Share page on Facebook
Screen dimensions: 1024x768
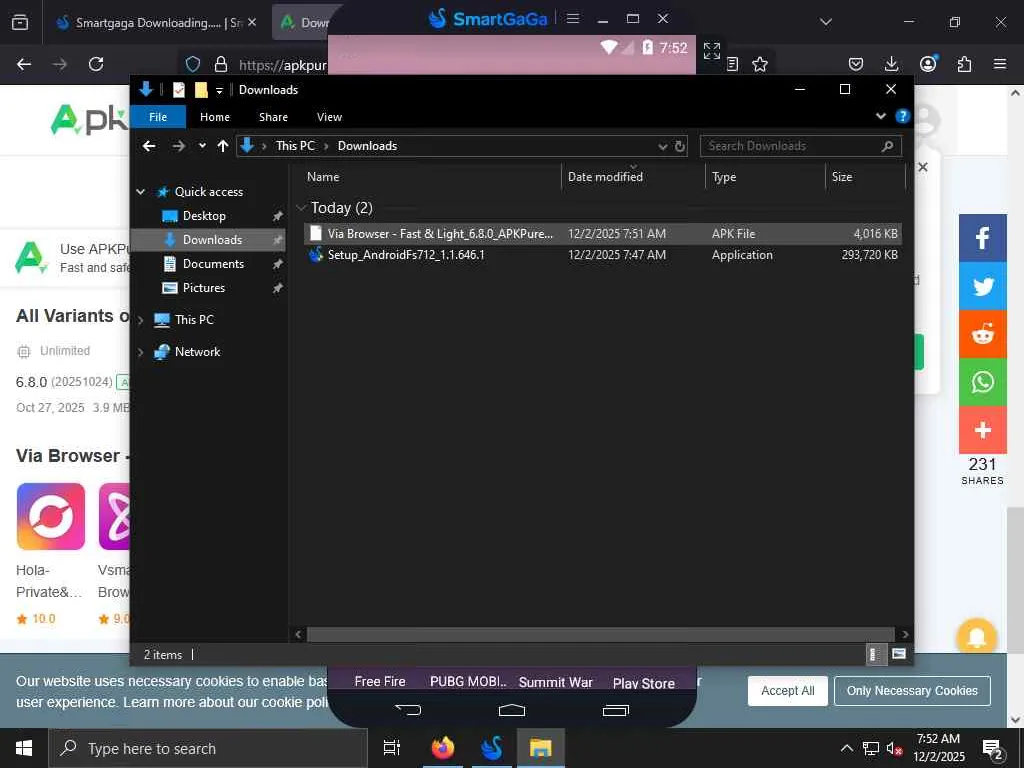(x=982, y=238)
